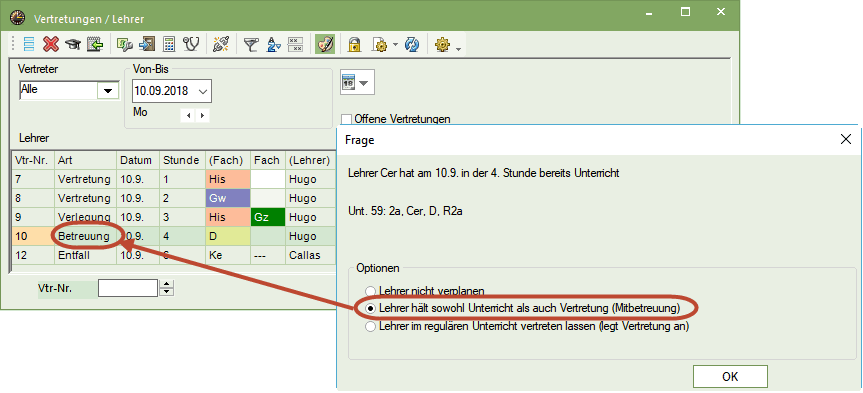This screenshot has height=393, width=863.
Task: Click the A-Z sort icon
Action: 274,45
